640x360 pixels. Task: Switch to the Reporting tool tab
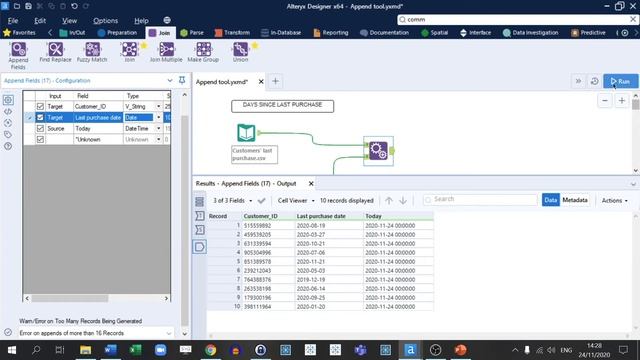[x=331, y=33]
